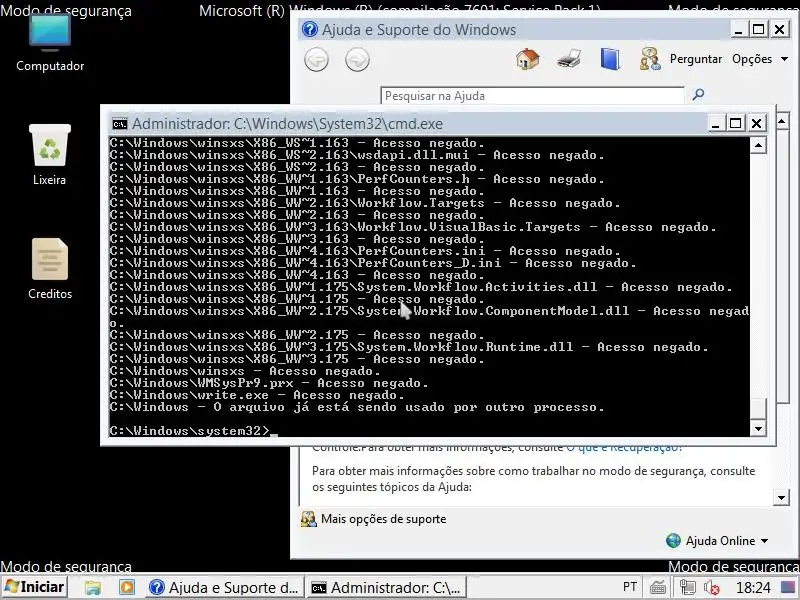Click the Help window title bar question icon
The width and height of the screenshot is (800, 600).
tap(310, 30)
